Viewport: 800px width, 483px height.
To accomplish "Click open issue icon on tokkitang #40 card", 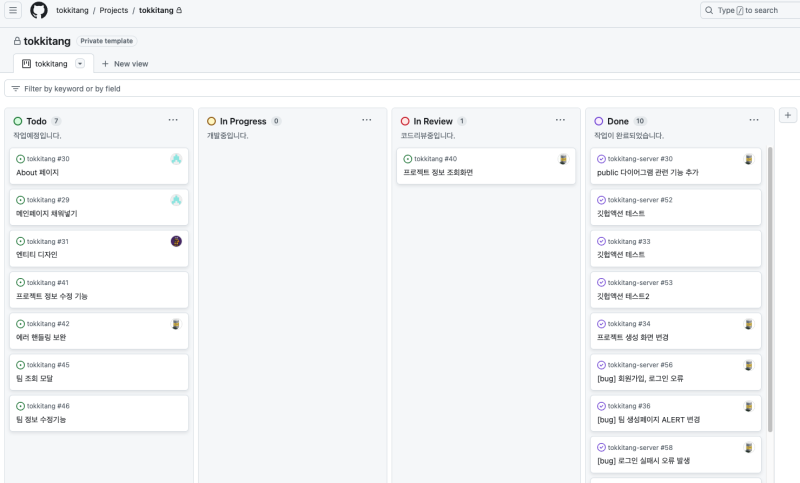I will [x=408, y=159].
